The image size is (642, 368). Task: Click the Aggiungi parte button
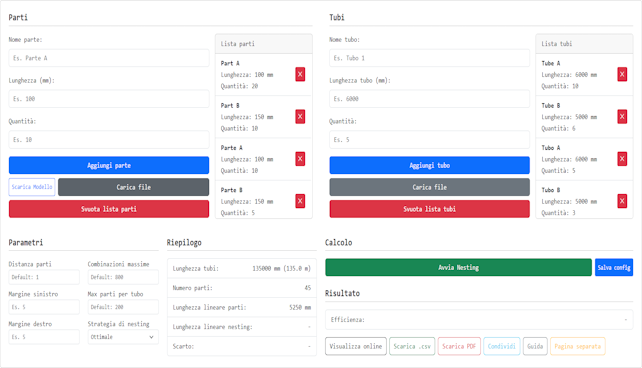(x=109, y=165)
